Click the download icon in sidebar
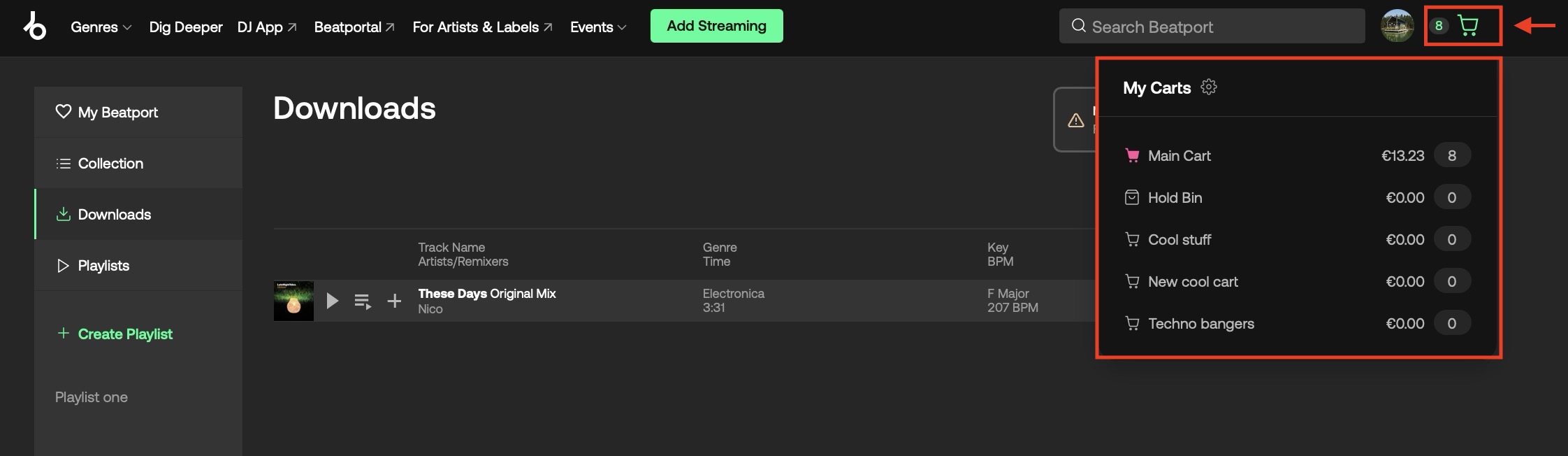The image size is (1568, 456). click(64, 214)
